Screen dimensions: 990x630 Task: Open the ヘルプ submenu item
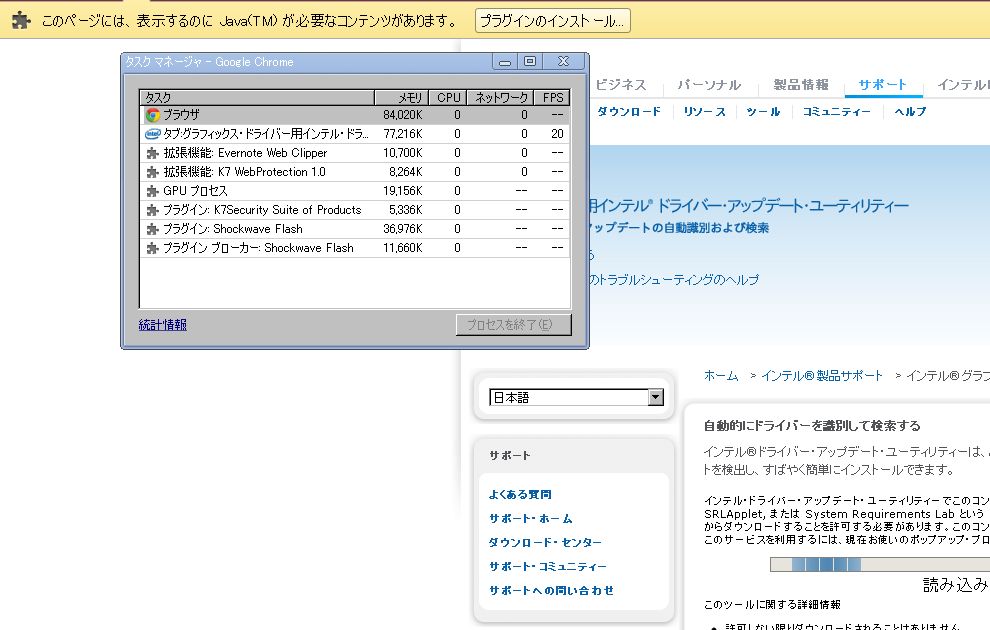910,112
